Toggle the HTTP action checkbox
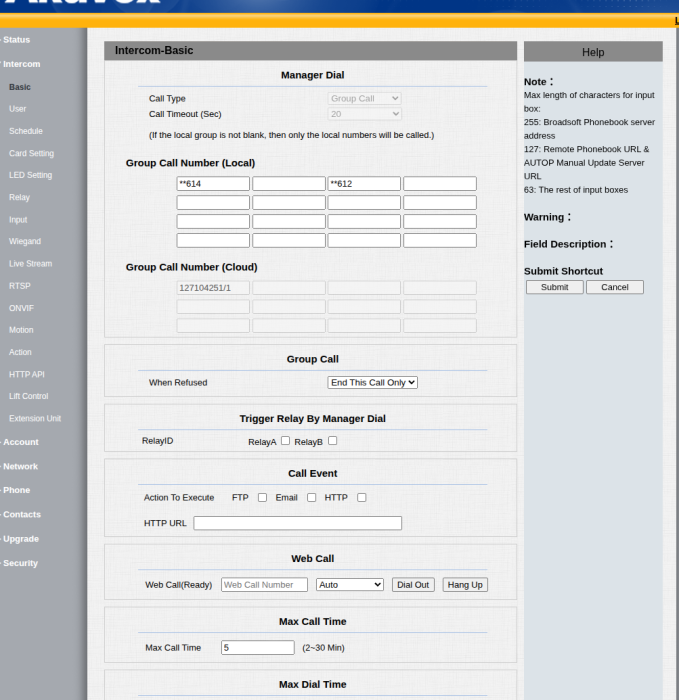This screenshot has width=679, height=700. click(362, 497)
